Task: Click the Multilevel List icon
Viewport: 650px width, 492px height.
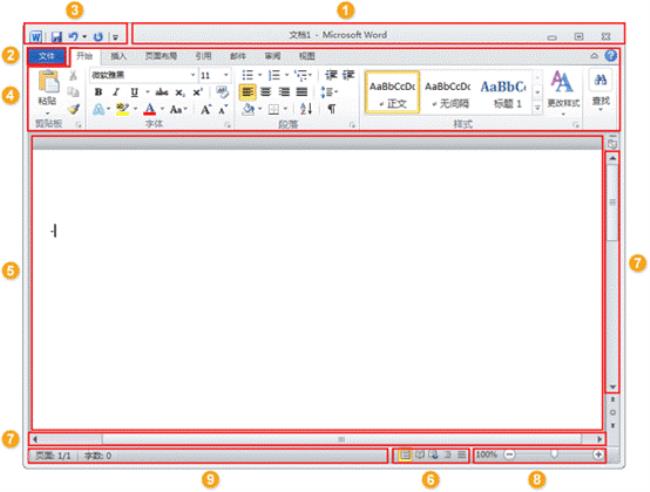Action: [x=301, y=75]
